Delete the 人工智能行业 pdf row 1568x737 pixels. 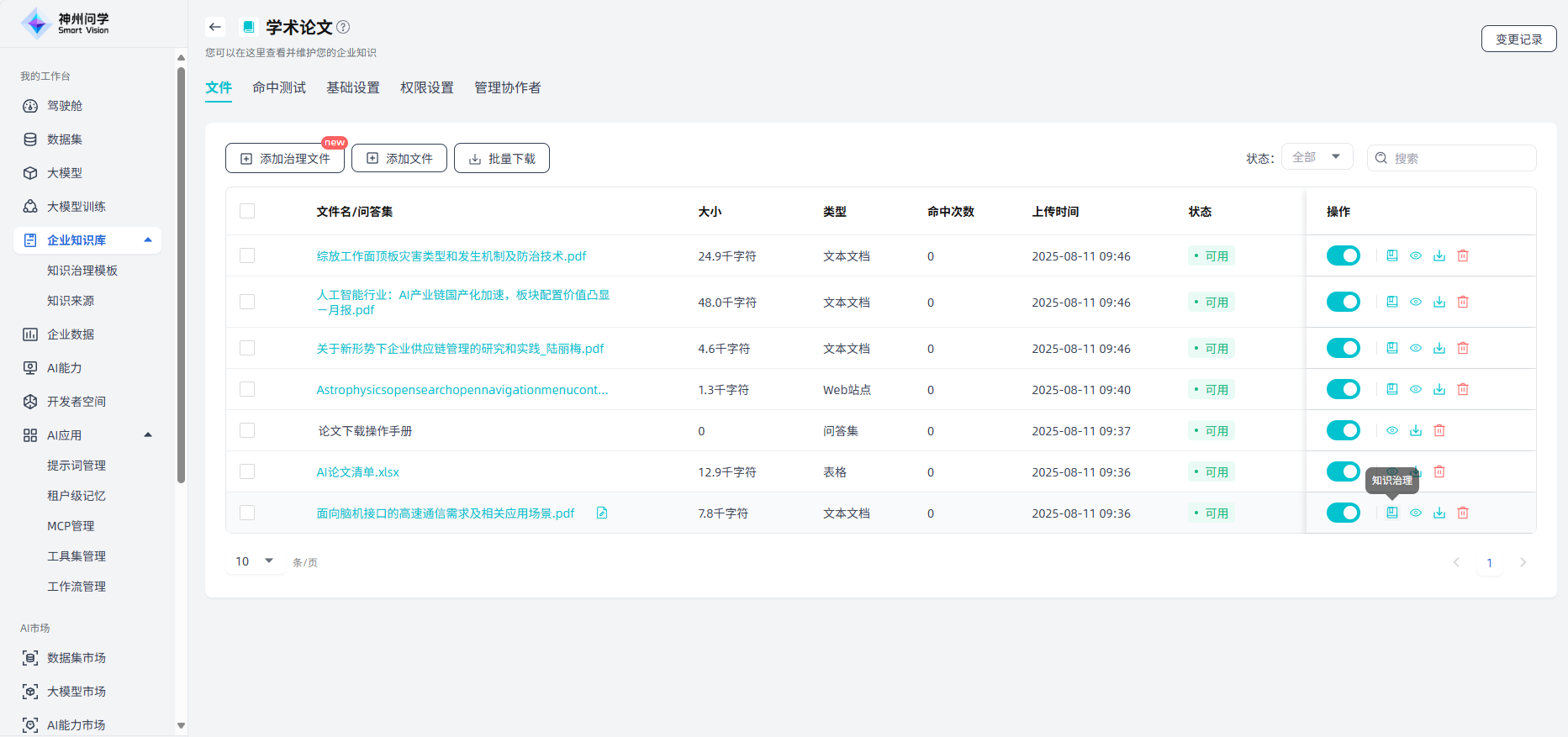pos(1463,302)
